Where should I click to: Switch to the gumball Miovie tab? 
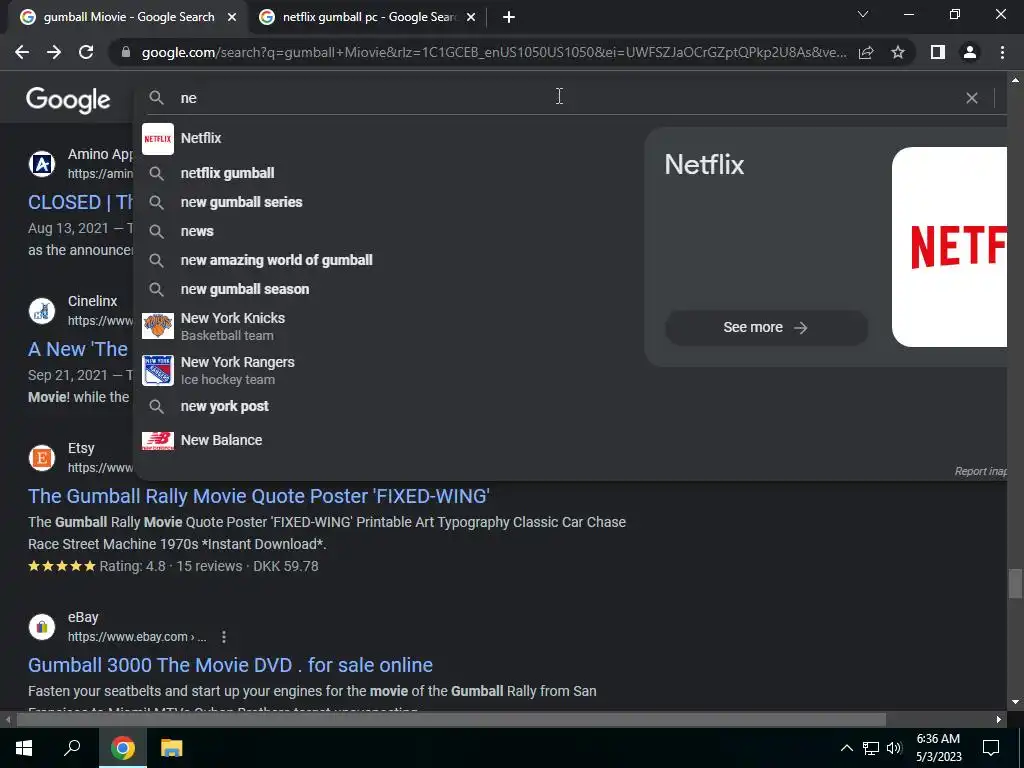tap(129, 18)
